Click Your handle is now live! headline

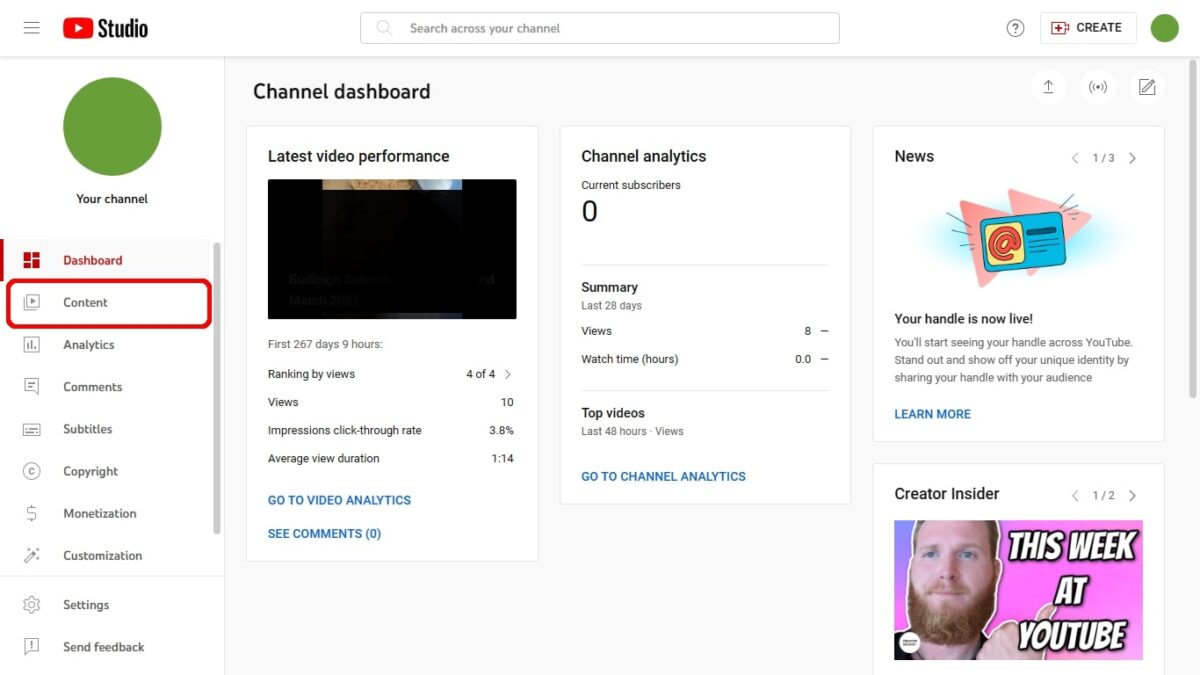tap(963, 319)
